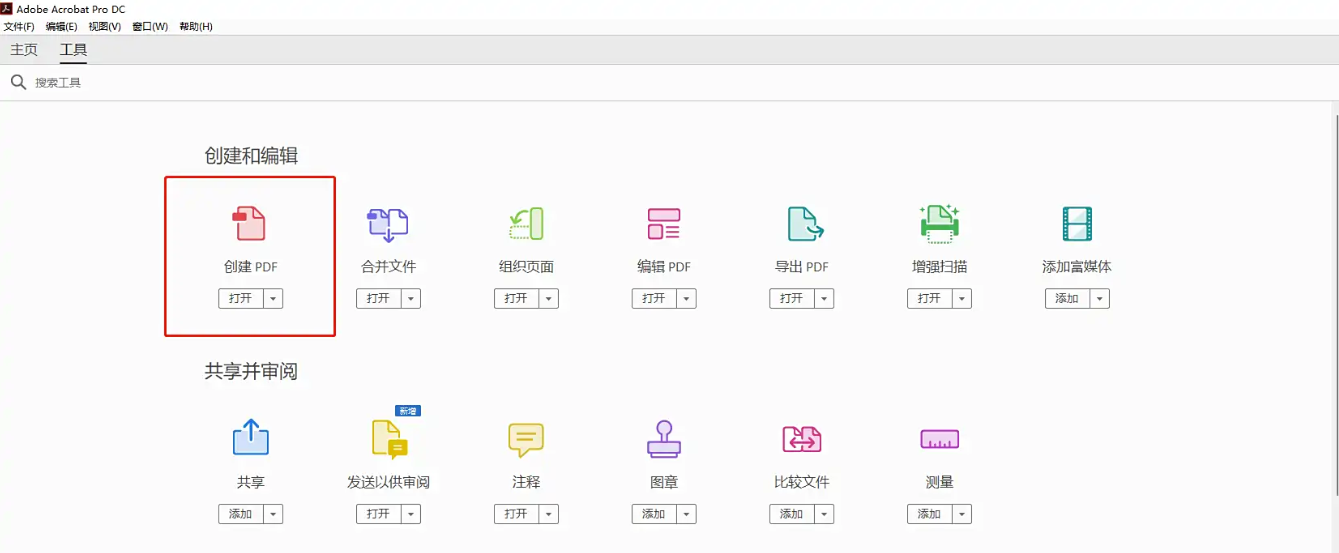Click 打开 button under 增强扫描
1339x553 pixels.
click(x=931, y=299)
